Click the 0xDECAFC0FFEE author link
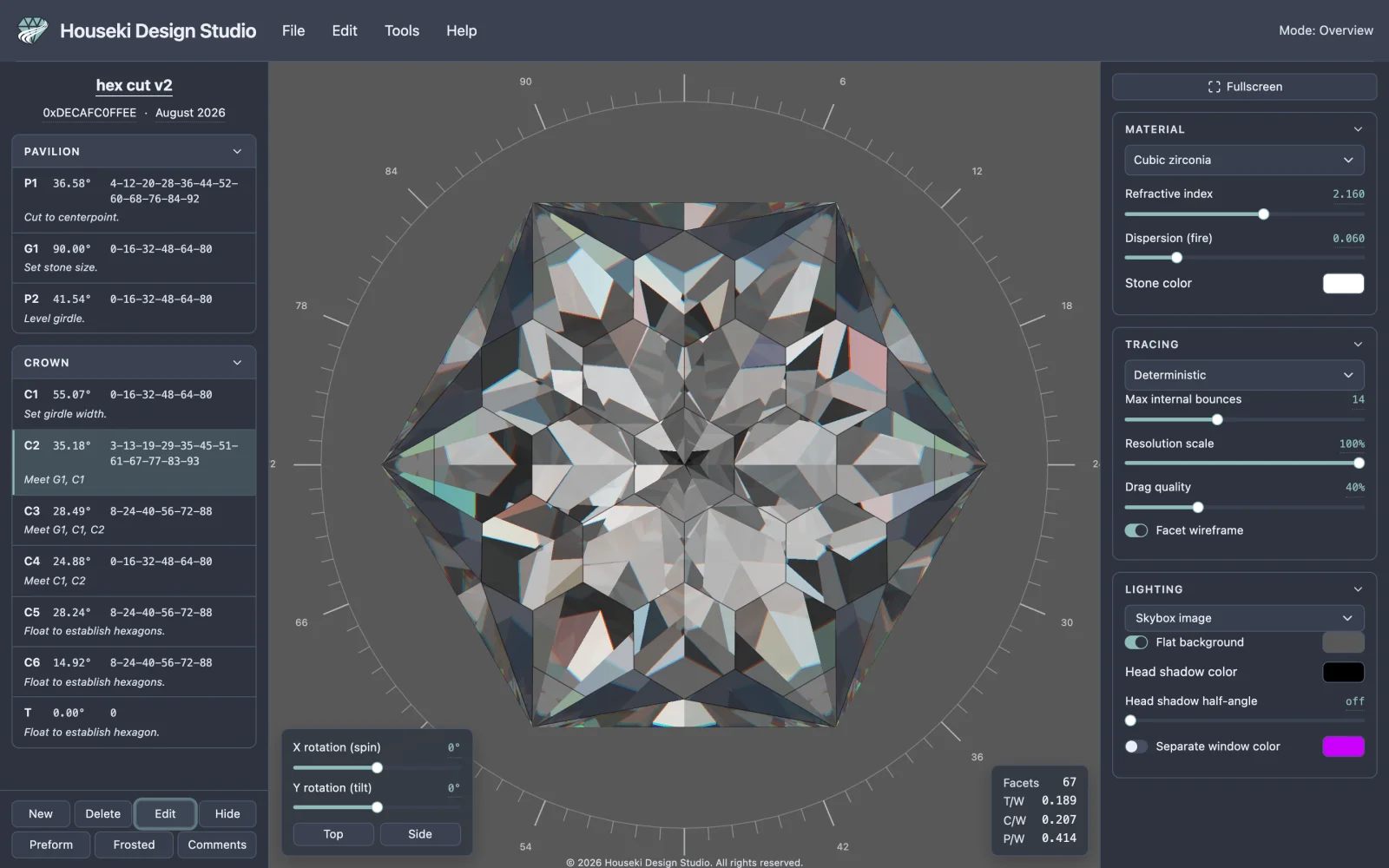1389x868 pixels. 89,113
